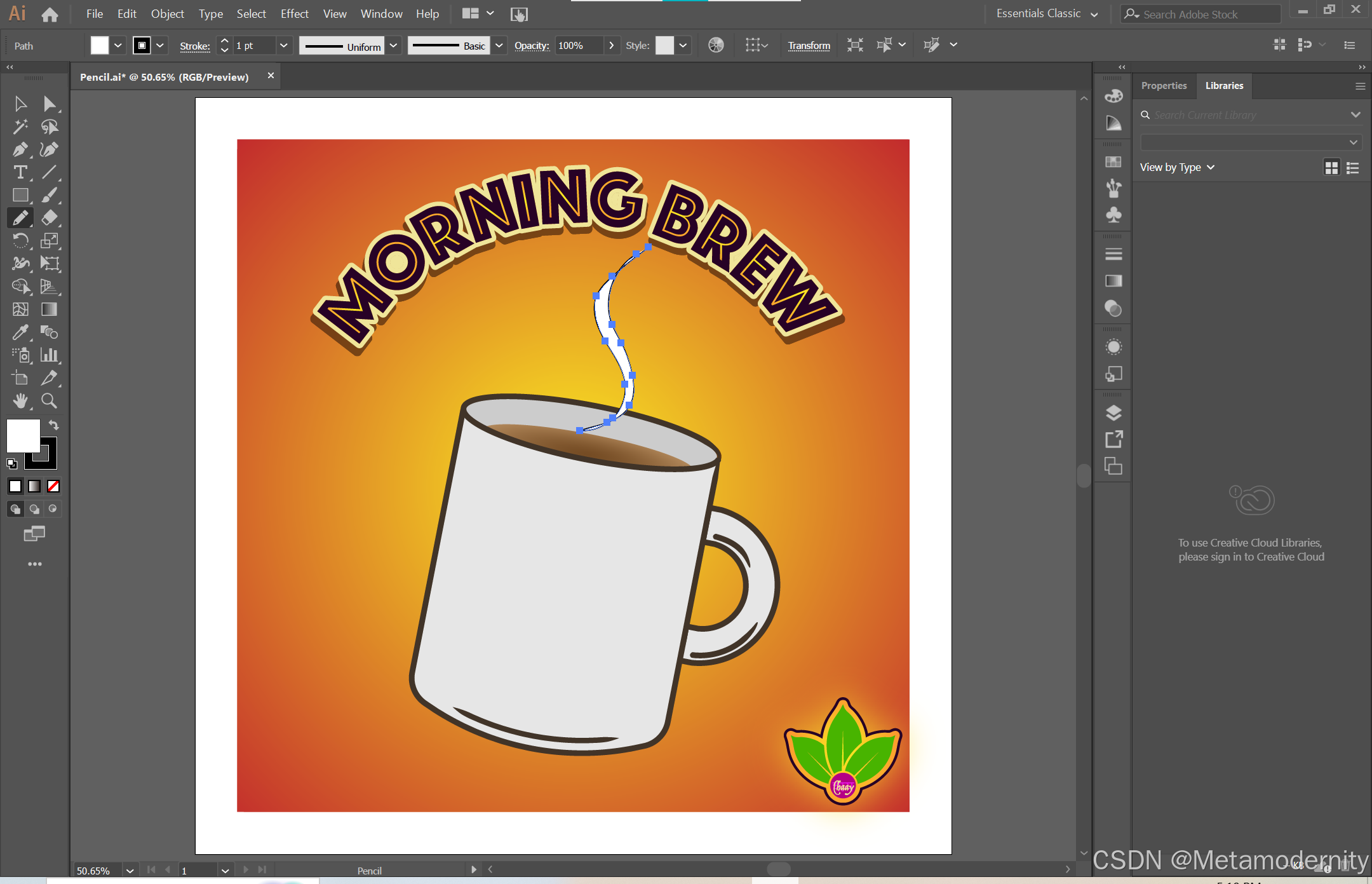Open the View by Type dropdown
1372x884 pixels.
pyautogui.click(x=1177, y=167)
